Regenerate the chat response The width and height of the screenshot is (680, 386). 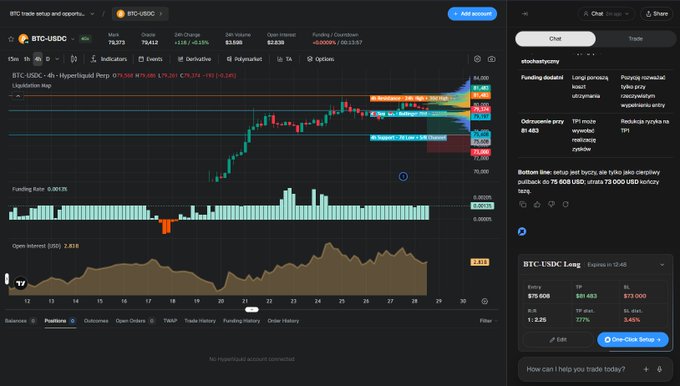566,204
